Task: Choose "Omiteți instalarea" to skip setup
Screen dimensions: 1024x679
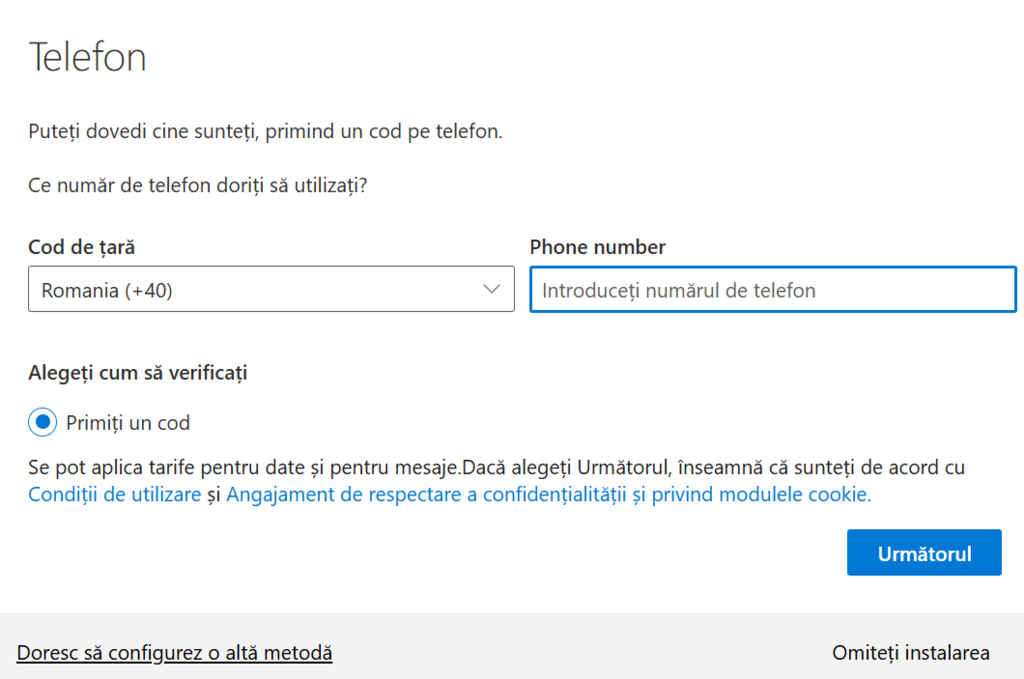Action: (910, 653)
